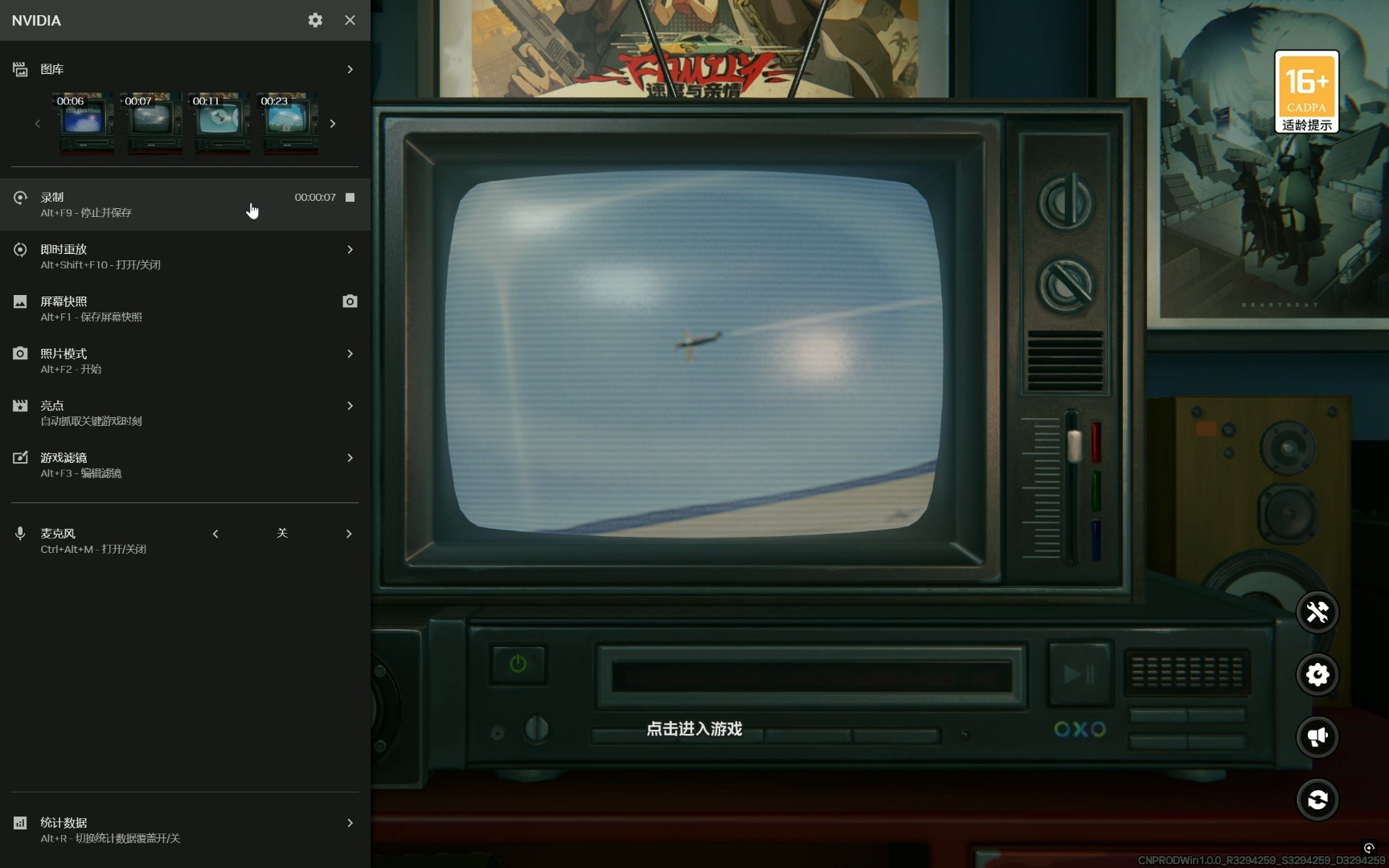1389x868 pixels.
Task: Click the NVIDIA panel title
Action: point(36,20)
